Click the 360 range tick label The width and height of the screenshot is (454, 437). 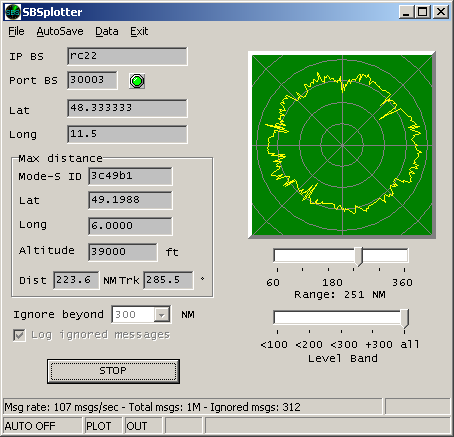(x=402, y=283)
